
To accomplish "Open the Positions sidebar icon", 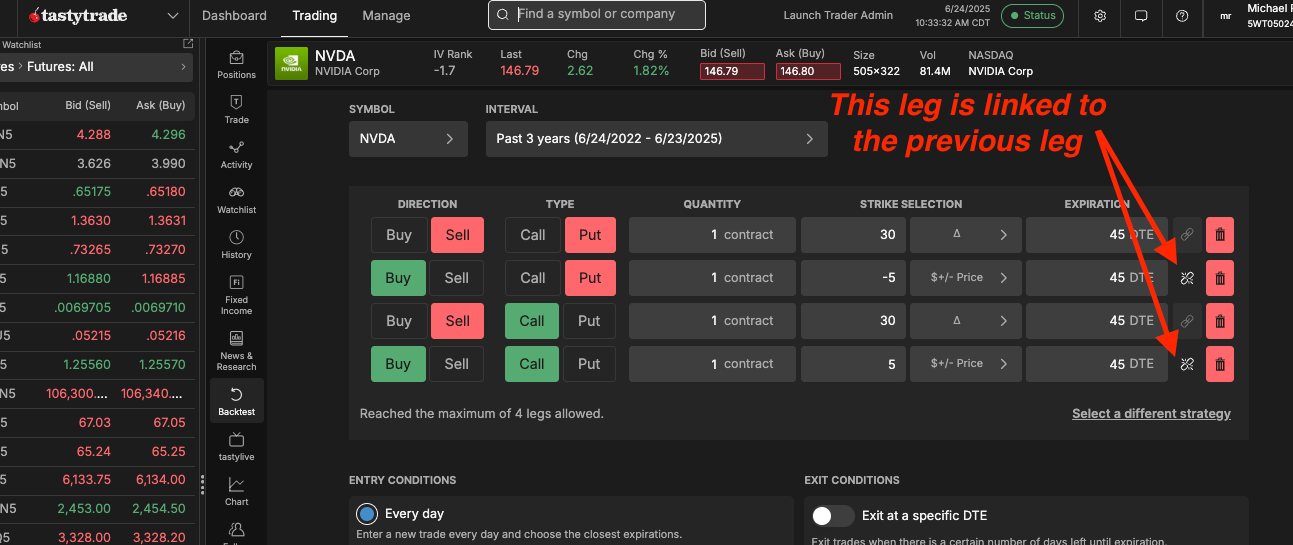I will (236, 65).
